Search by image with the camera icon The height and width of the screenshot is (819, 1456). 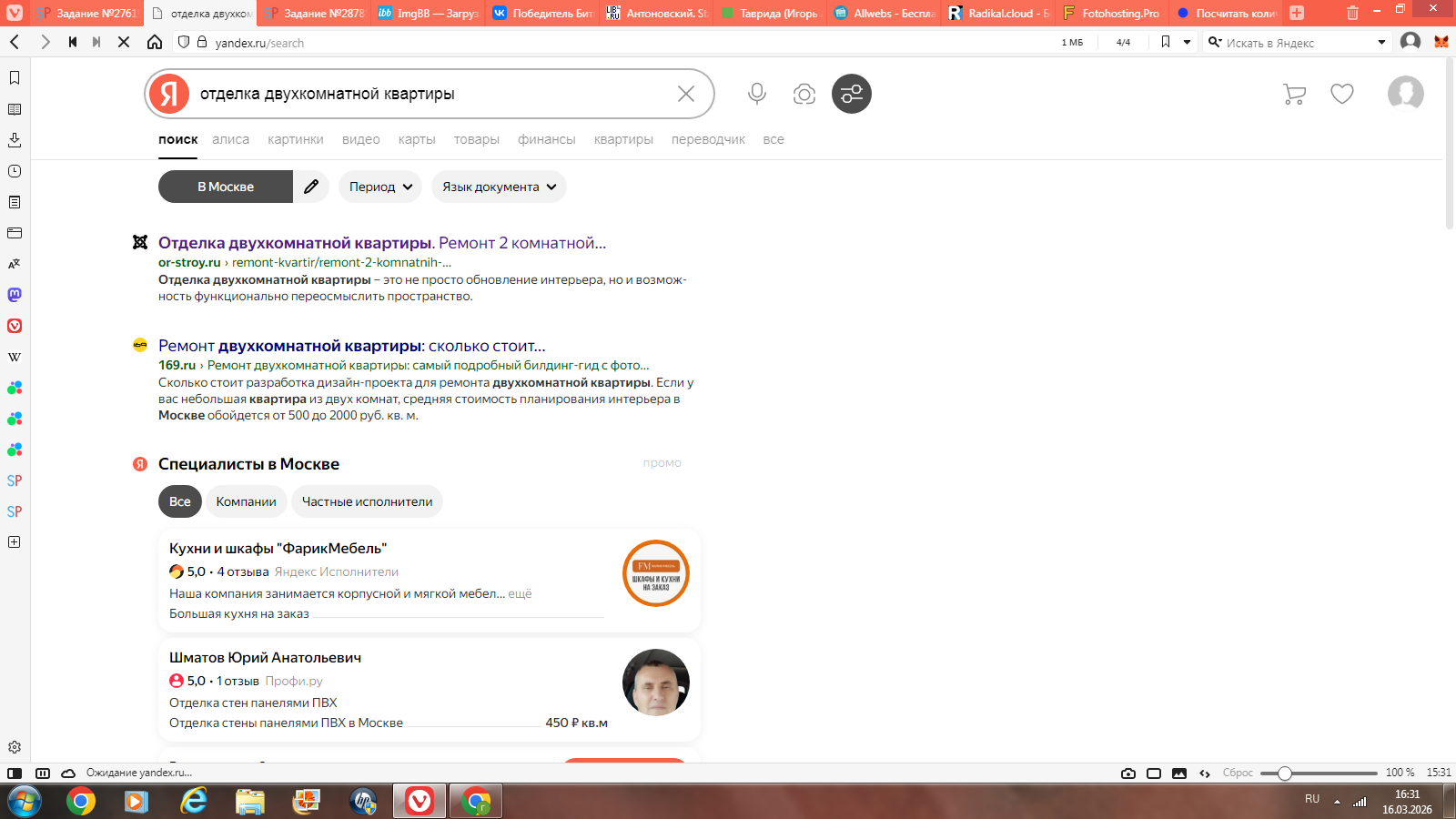pos(804,94)
